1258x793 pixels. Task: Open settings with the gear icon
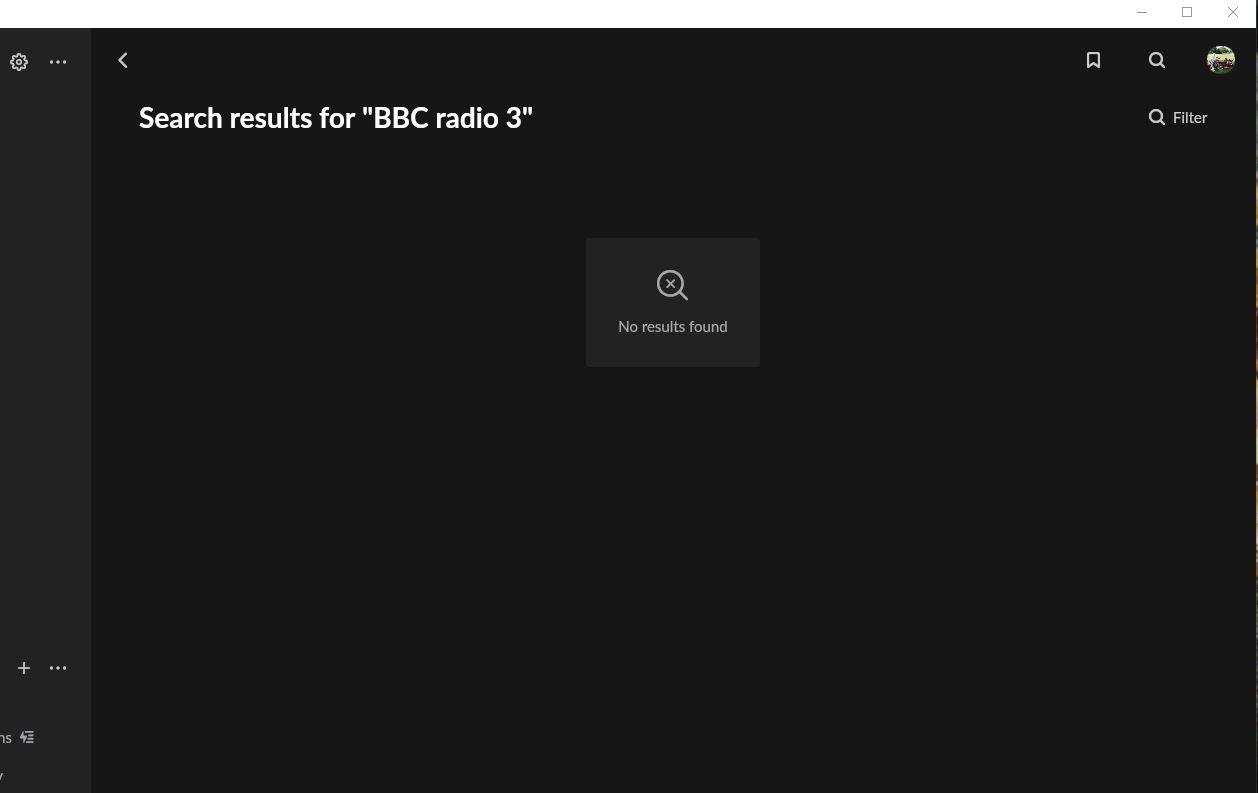coord(19,62)
